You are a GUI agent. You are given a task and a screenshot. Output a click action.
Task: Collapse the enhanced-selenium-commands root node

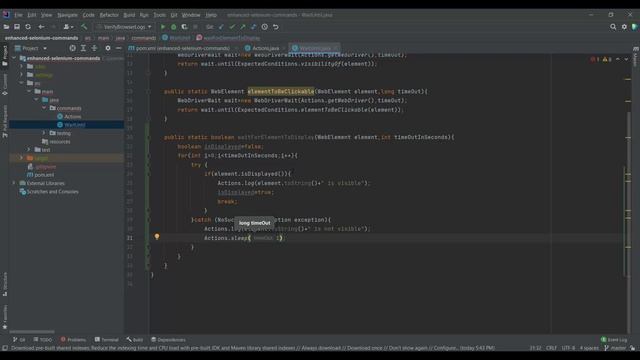14,58
